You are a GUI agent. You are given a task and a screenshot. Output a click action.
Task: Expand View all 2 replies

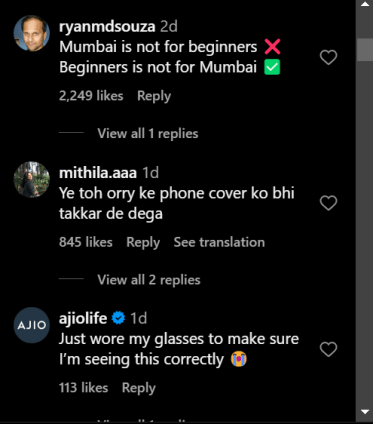coord(149,280)
